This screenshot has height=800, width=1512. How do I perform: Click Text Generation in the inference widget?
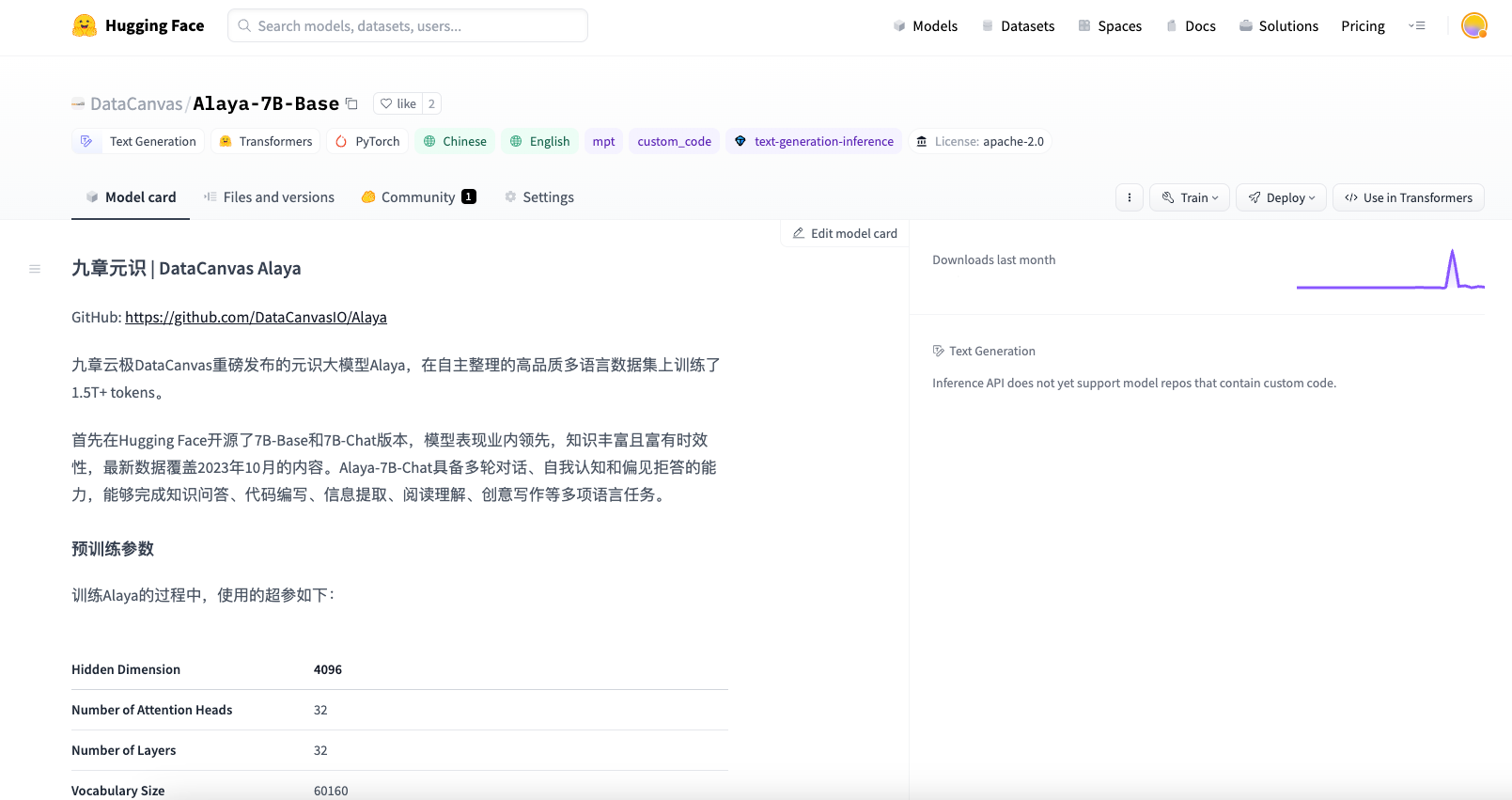click(x=984, y=351)
